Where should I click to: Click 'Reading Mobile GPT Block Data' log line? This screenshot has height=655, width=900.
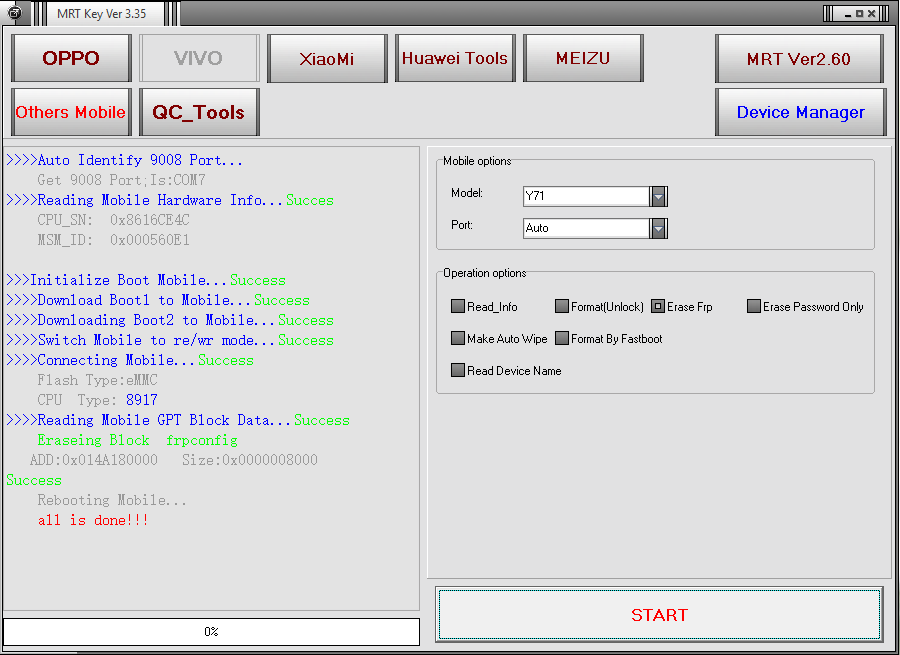tap(178, 420)
